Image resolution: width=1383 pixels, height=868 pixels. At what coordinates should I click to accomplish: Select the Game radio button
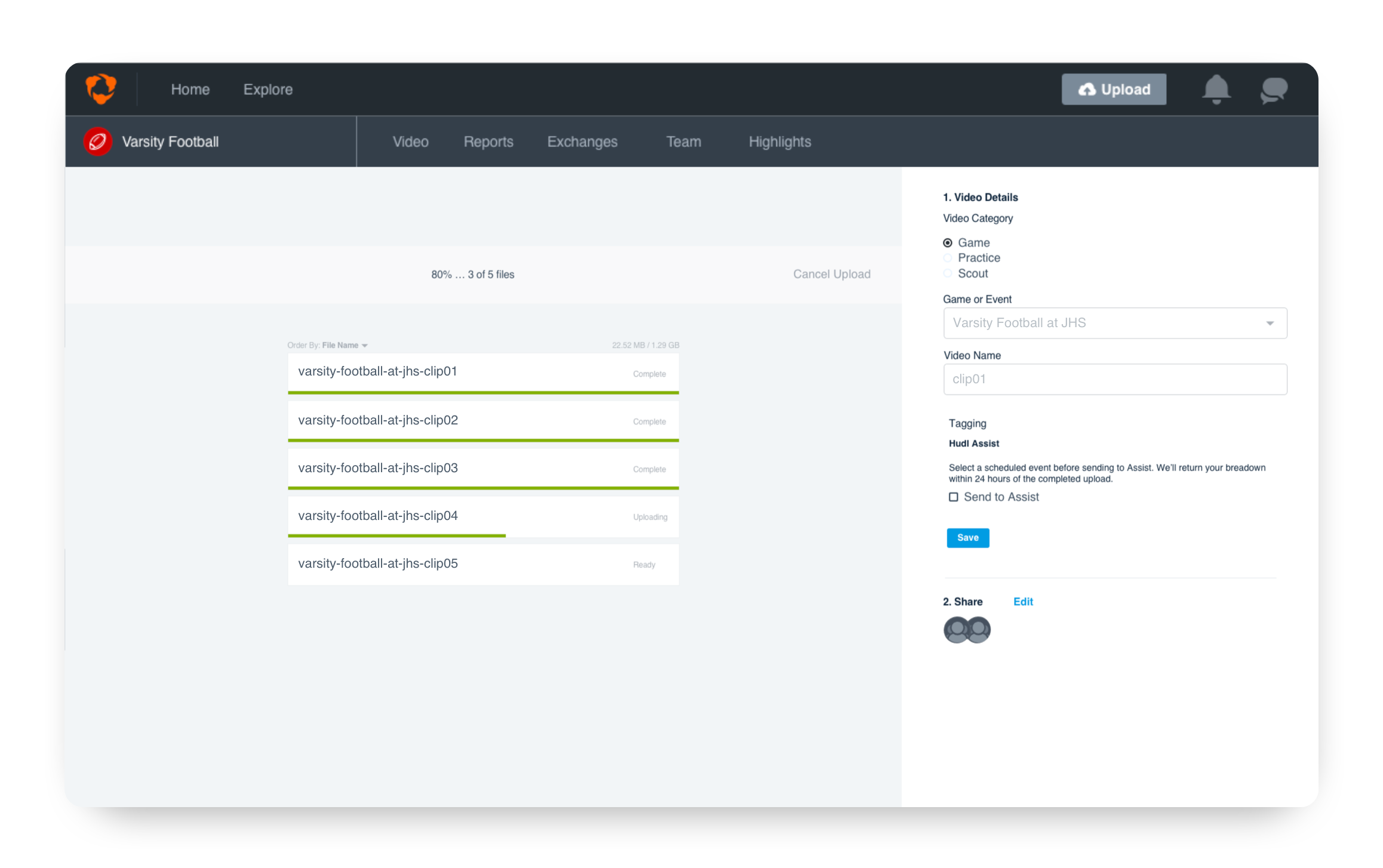coord(948,243)
